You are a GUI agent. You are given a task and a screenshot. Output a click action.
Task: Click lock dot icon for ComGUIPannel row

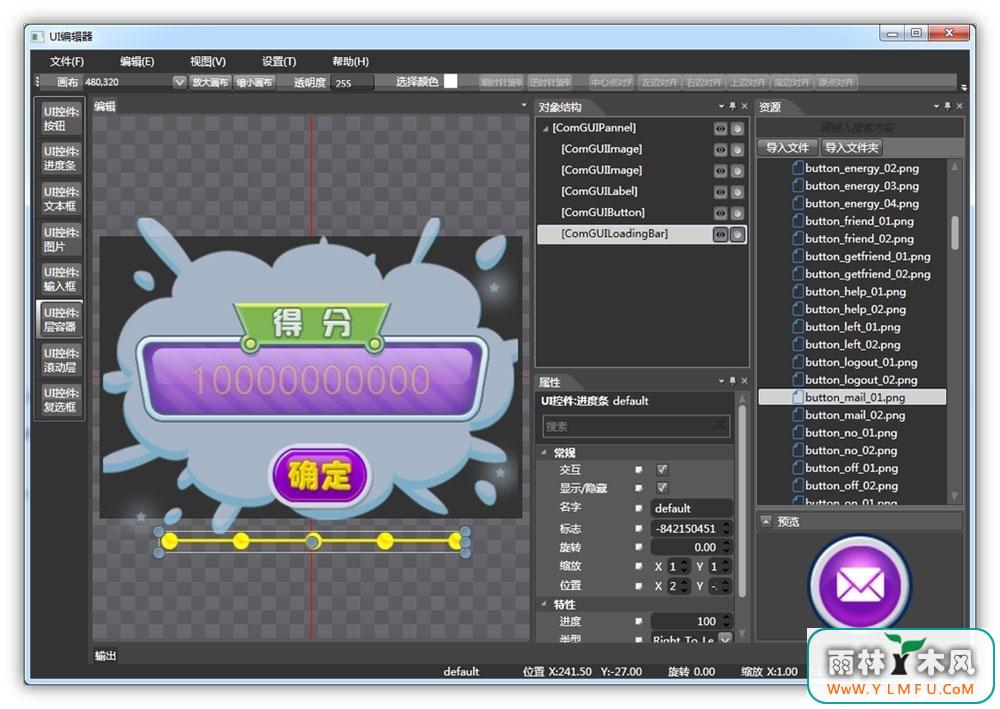[x=737, y=128]
